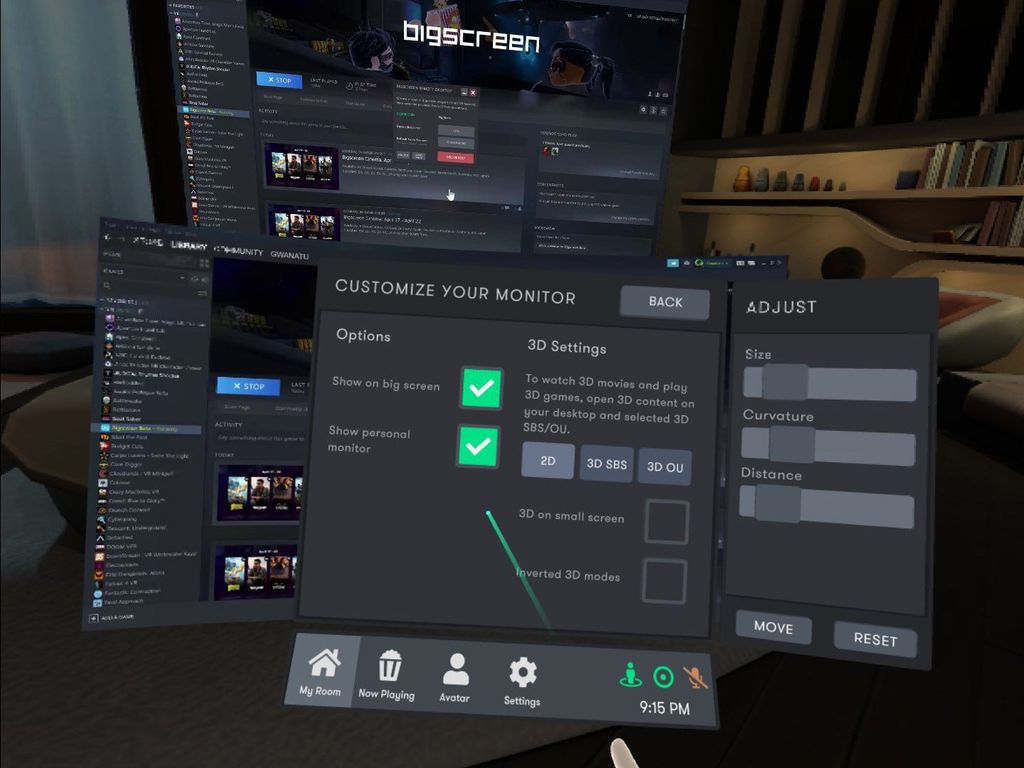
Task: Click RESET in the Adjust panel
Action: click(x=875, y=640)
